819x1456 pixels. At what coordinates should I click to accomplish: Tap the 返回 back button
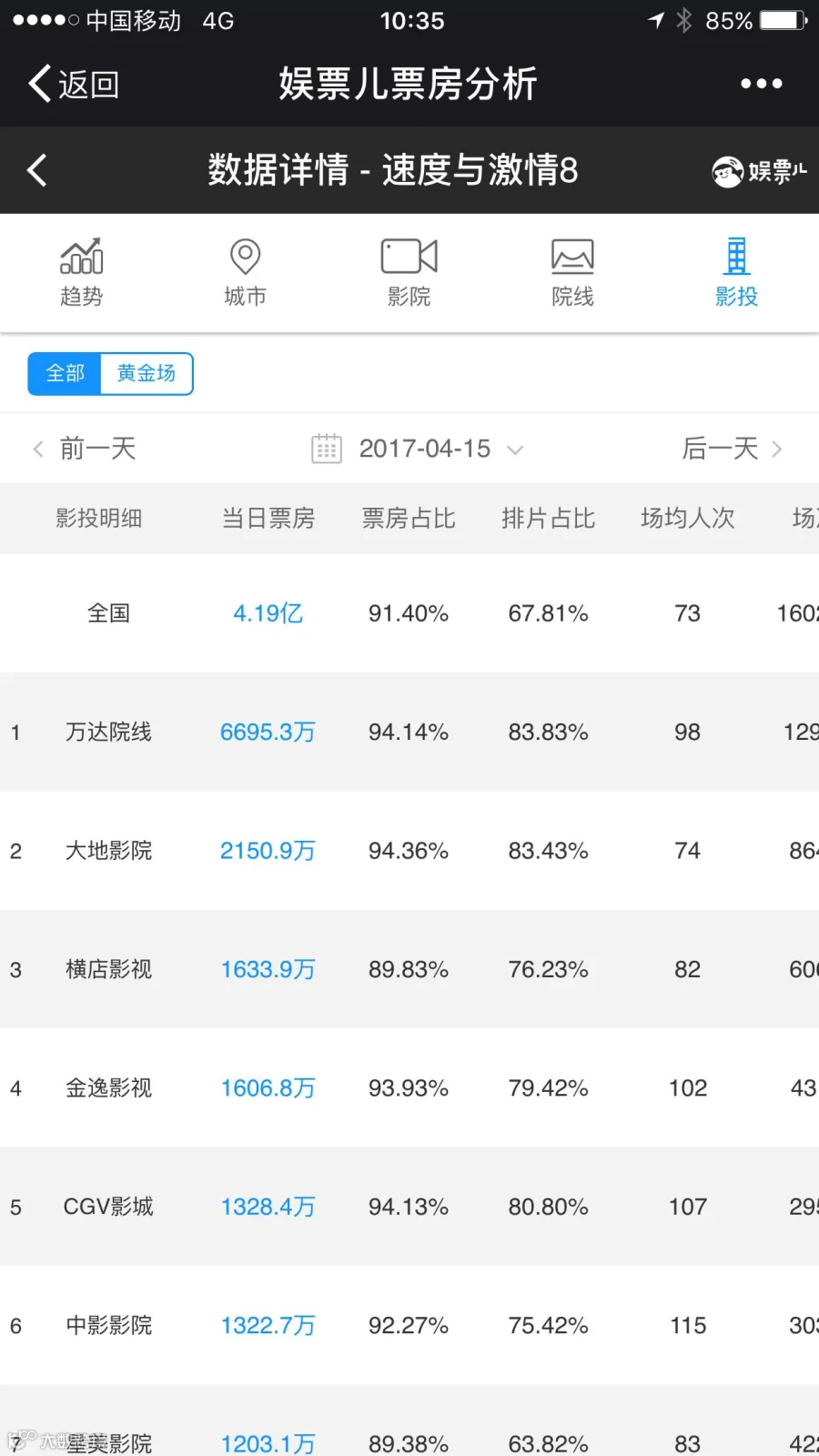point(74,84)
